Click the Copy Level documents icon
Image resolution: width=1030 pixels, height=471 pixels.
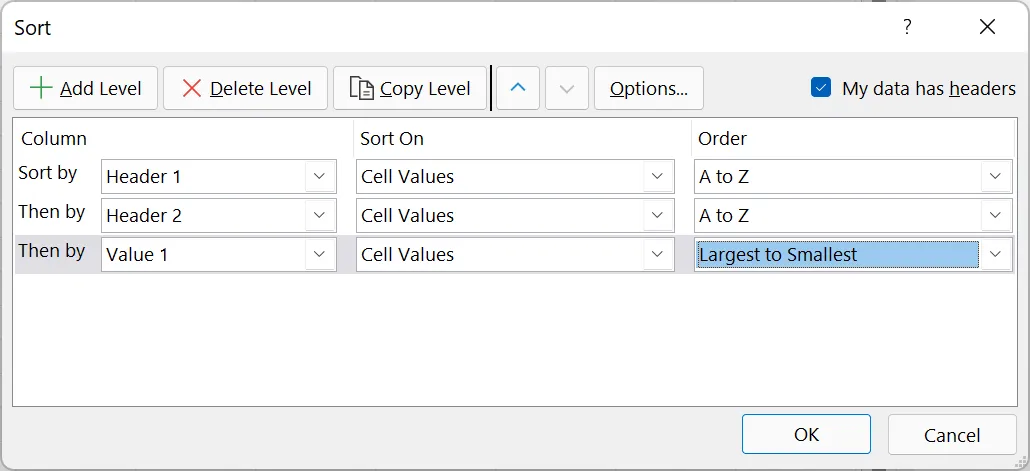pyautogui.click(x=361, y=88)
